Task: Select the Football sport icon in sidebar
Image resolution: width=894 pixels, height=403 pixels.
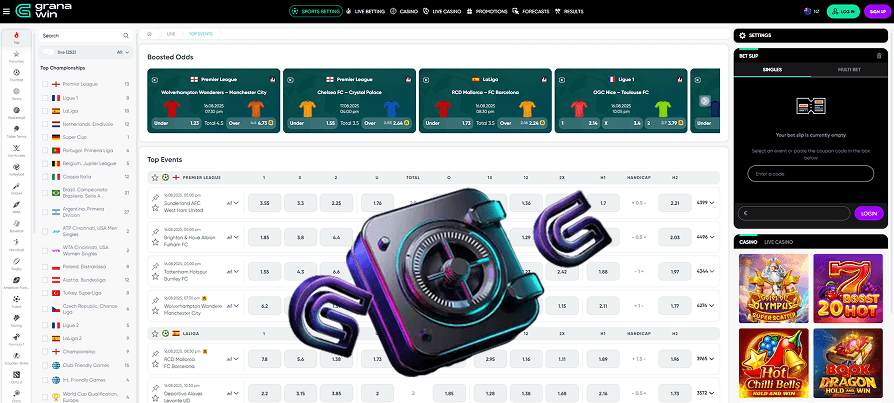Action: 17,75
